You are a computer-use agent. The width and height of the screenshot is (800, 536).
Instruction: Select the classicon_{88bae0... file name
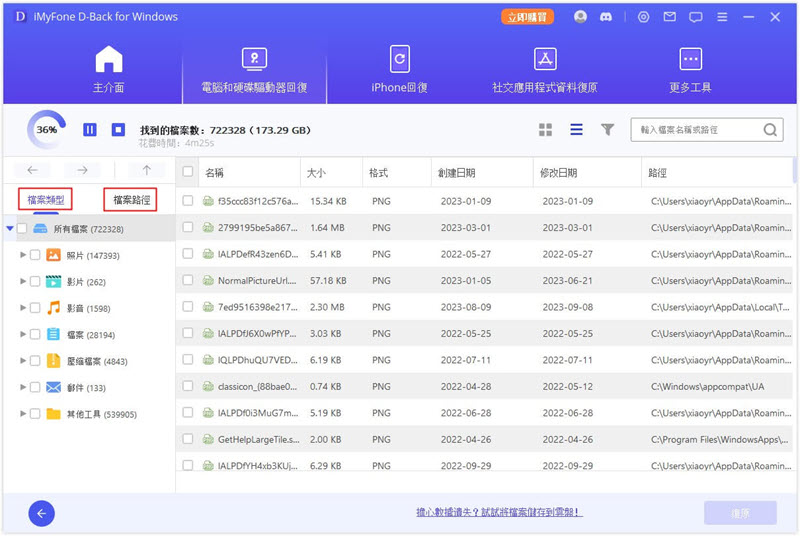tap(257, 387)
